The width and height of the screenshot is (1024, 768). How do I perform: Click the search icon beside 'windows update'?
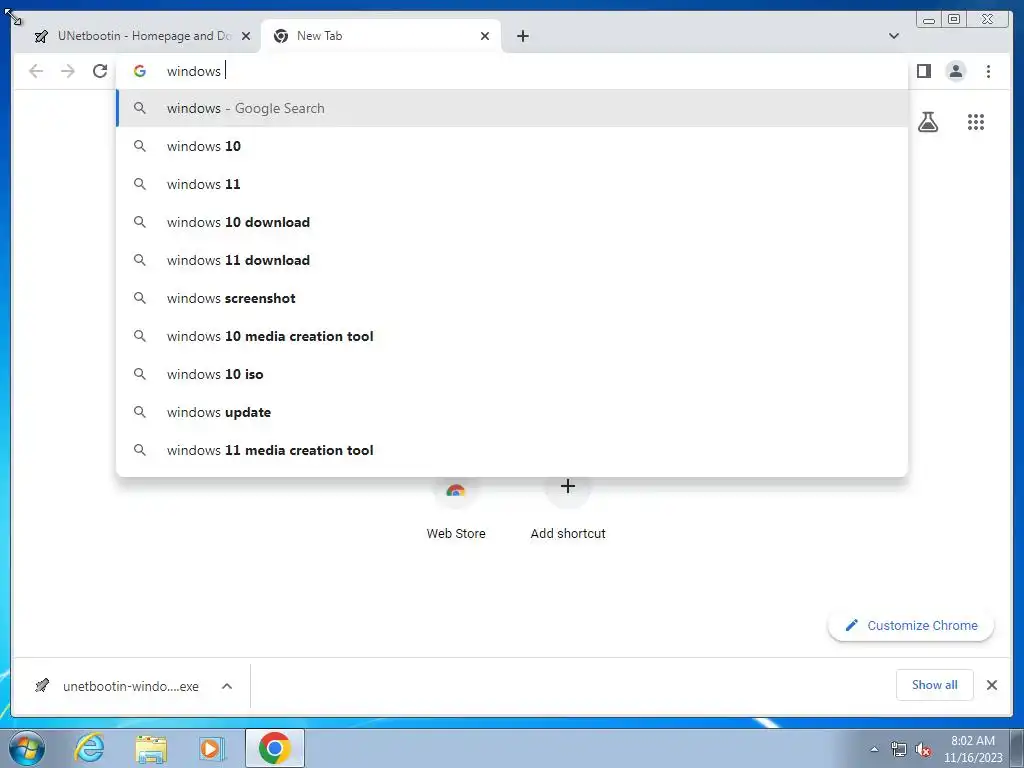140,412
